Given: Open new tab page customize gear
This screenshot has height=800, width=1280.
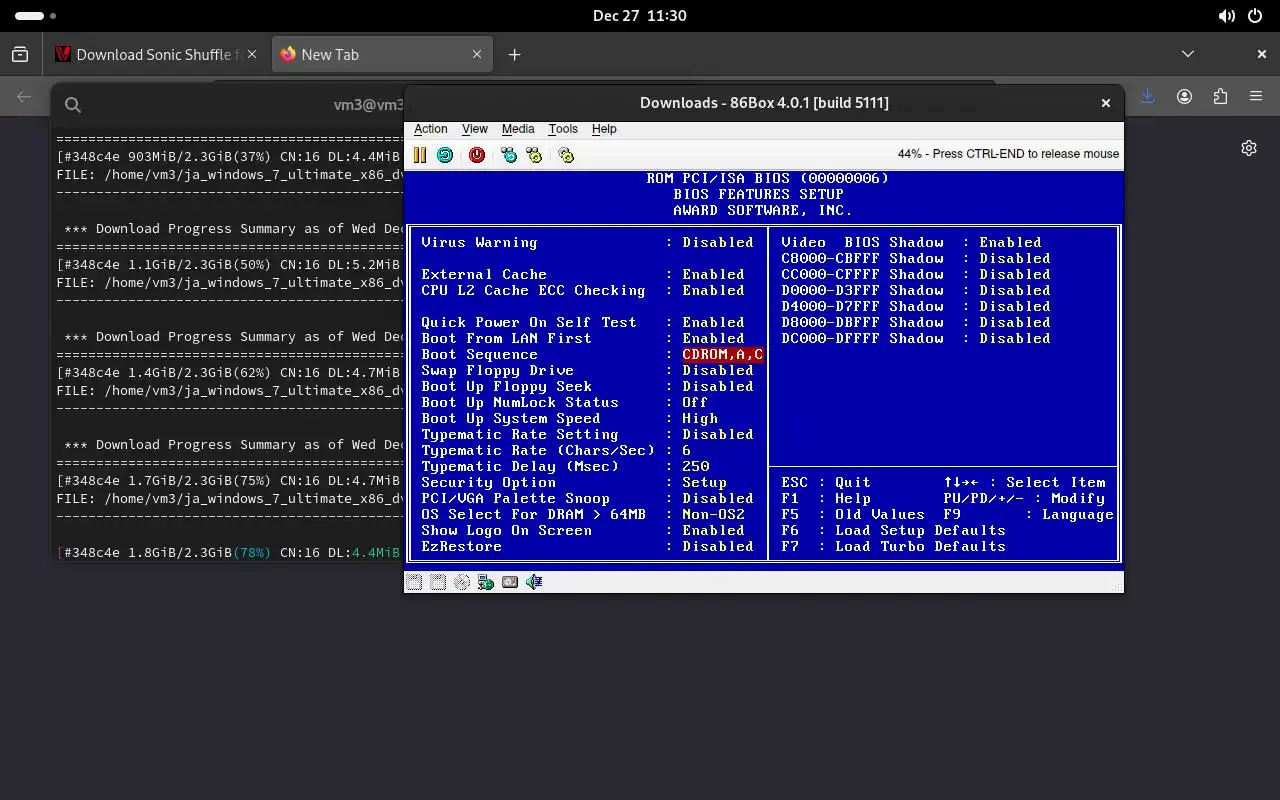Looking at the screenshot, I should [x=1249, y=148].
